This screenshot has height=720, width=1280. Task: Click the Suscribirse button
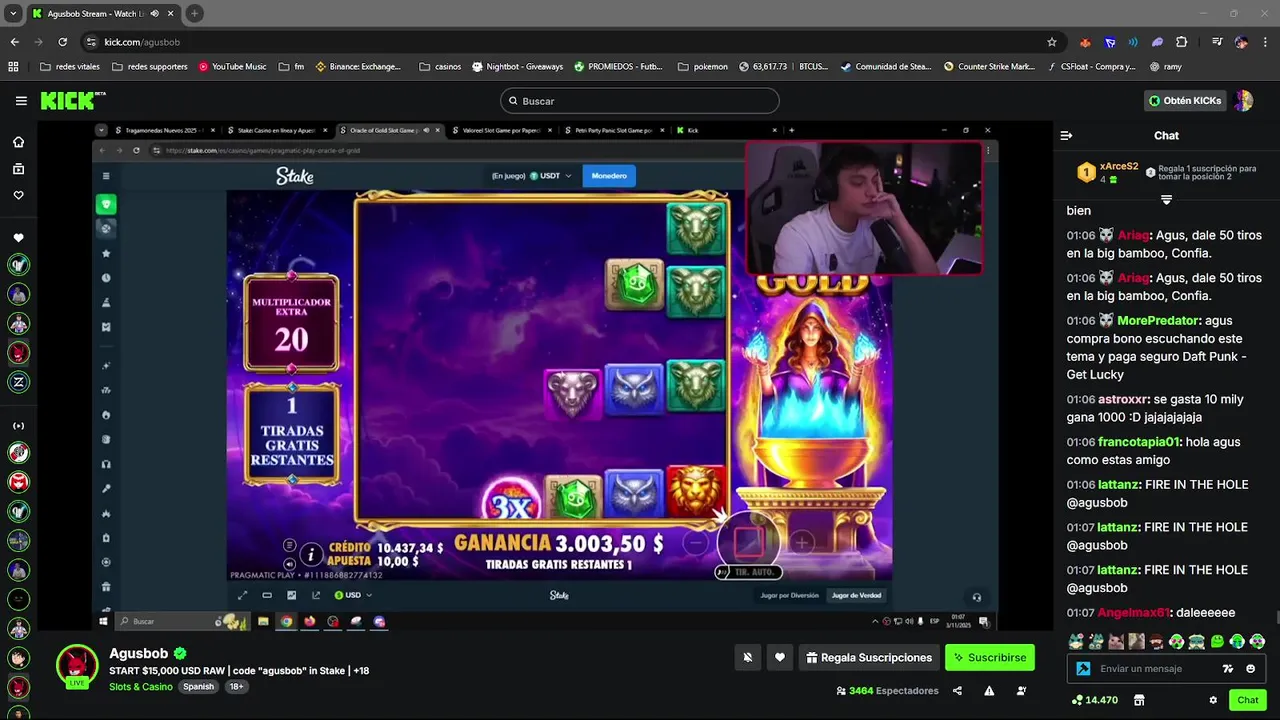click(990, 658)
